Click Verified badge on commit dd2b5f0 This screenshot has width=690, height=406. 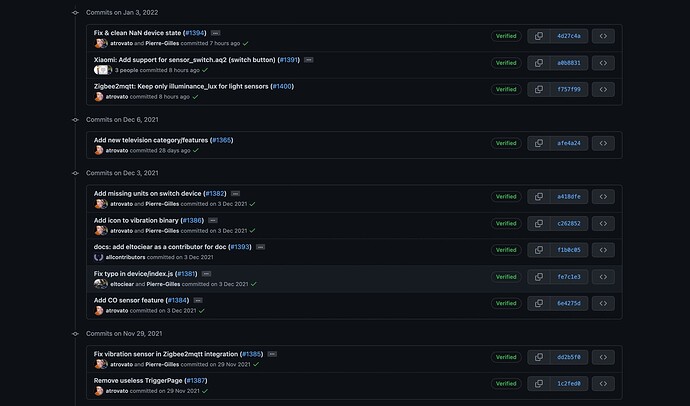(506, 357)
